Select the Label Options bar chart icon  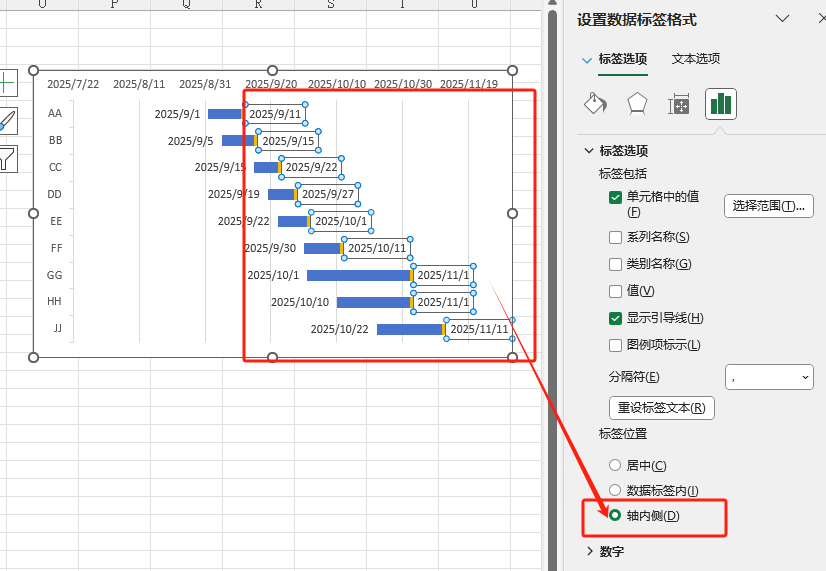721,104
